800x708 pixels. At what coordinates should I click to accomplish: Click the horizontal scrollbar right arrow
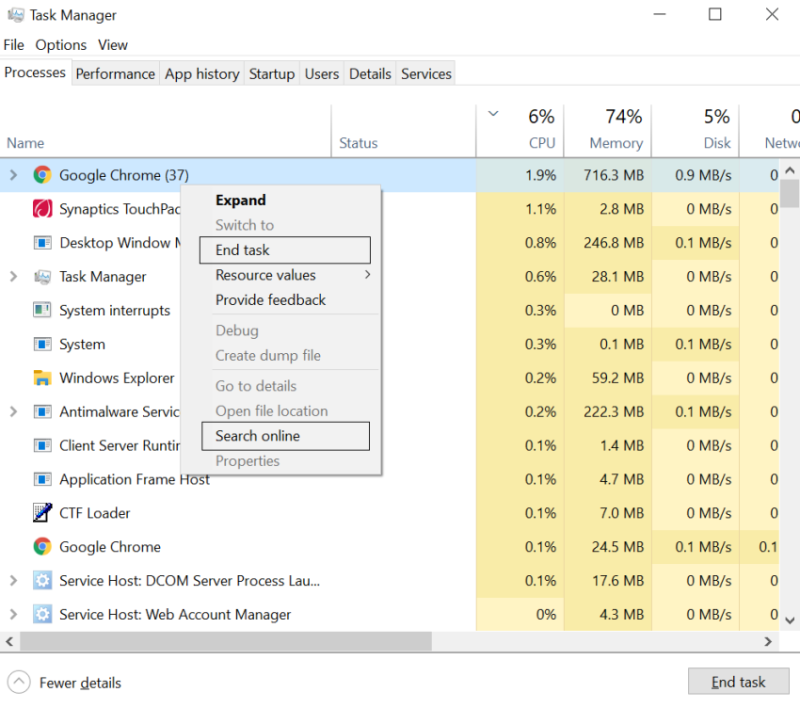(x=768, y=641)
